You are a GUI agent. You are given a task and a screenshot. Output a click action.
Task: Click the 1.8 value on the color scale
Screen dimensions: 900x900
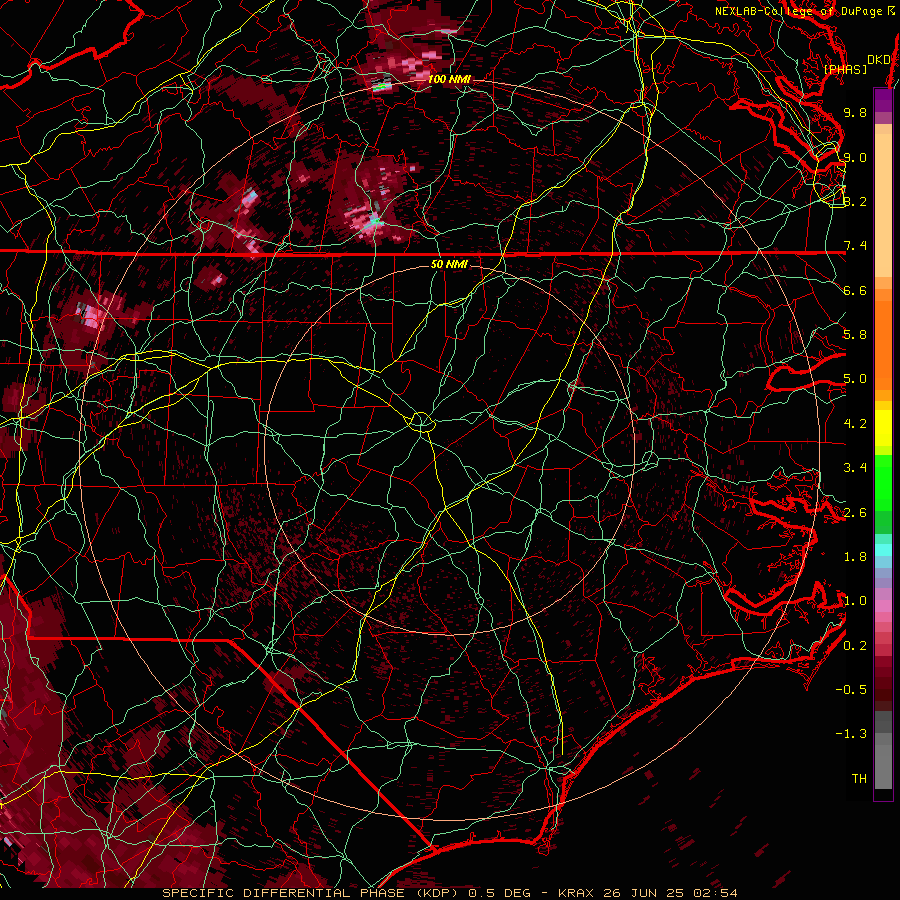(855, 557)
